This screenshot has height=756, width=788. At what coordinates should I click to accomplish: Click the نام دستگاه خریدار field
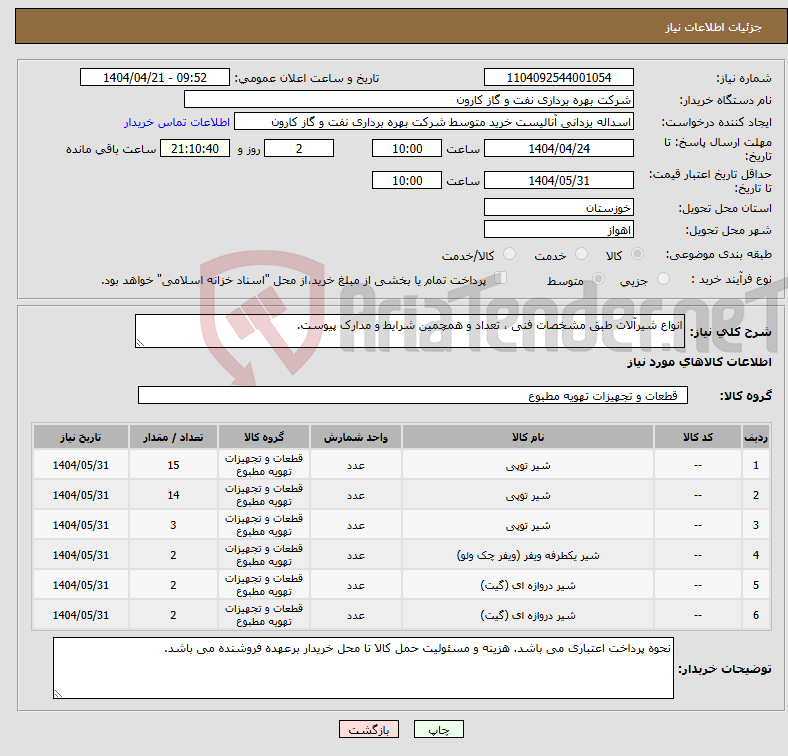pos(409,100)
